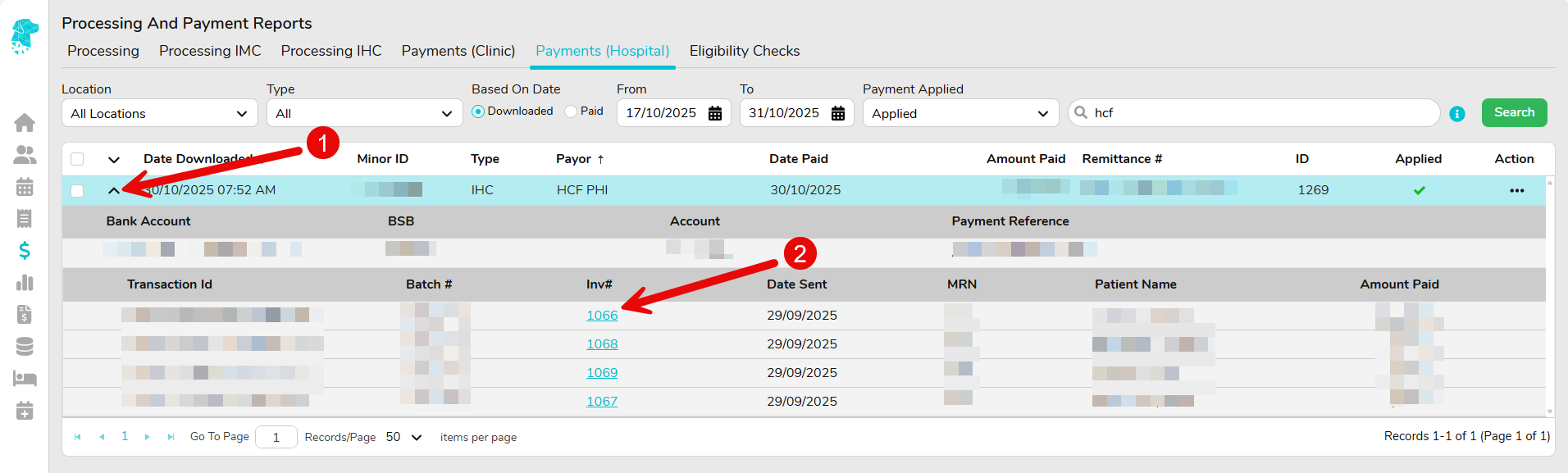Open invoice link 1066
Viewport: 1568px width, 473px height.
tap(602, 316)
